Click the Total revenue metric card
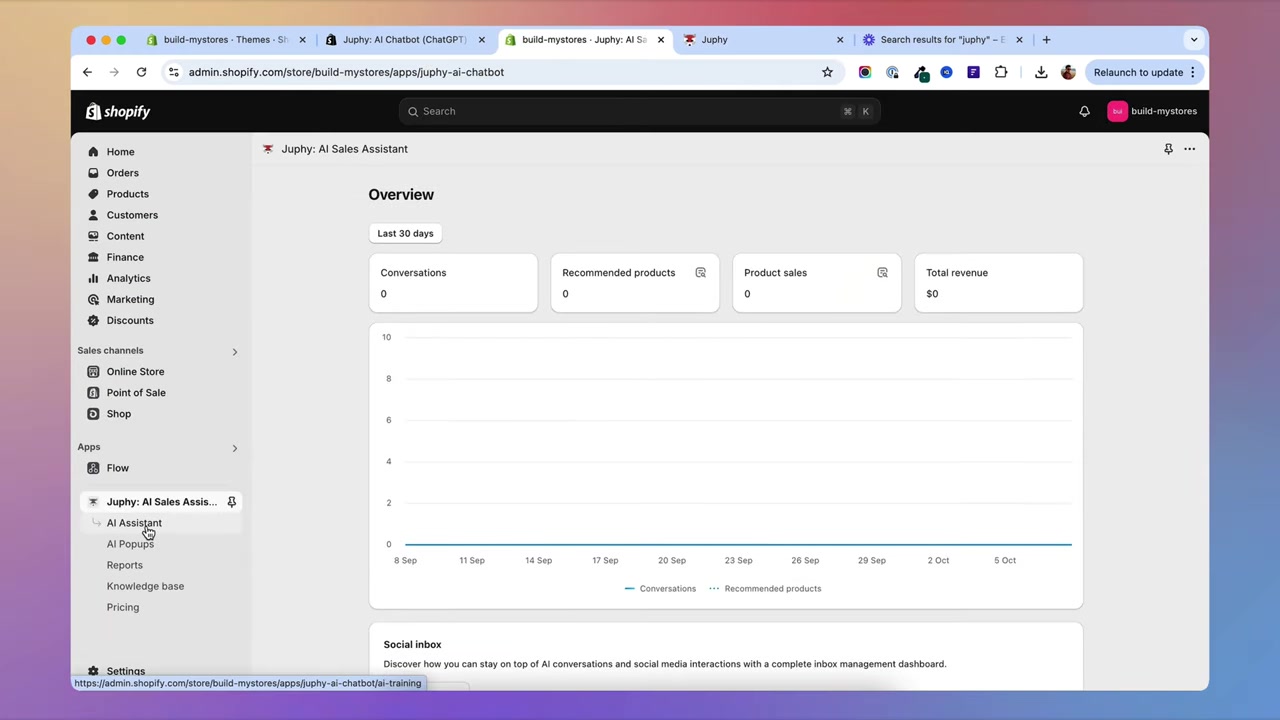Screen dimensions: 1280x720 (x=998, y=283)
